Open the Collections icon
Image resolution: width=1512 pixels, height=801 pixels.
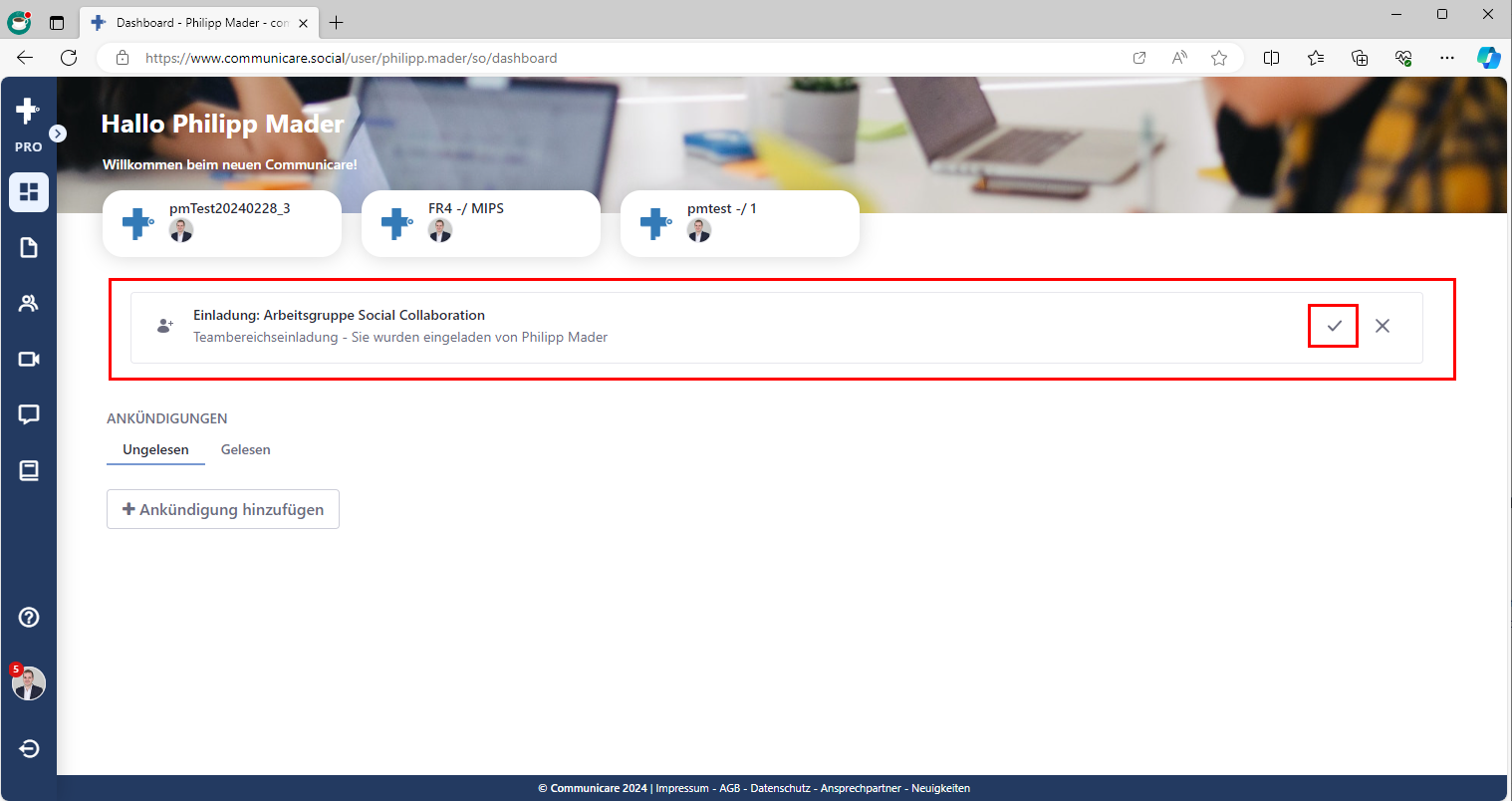click(1360, 58)
